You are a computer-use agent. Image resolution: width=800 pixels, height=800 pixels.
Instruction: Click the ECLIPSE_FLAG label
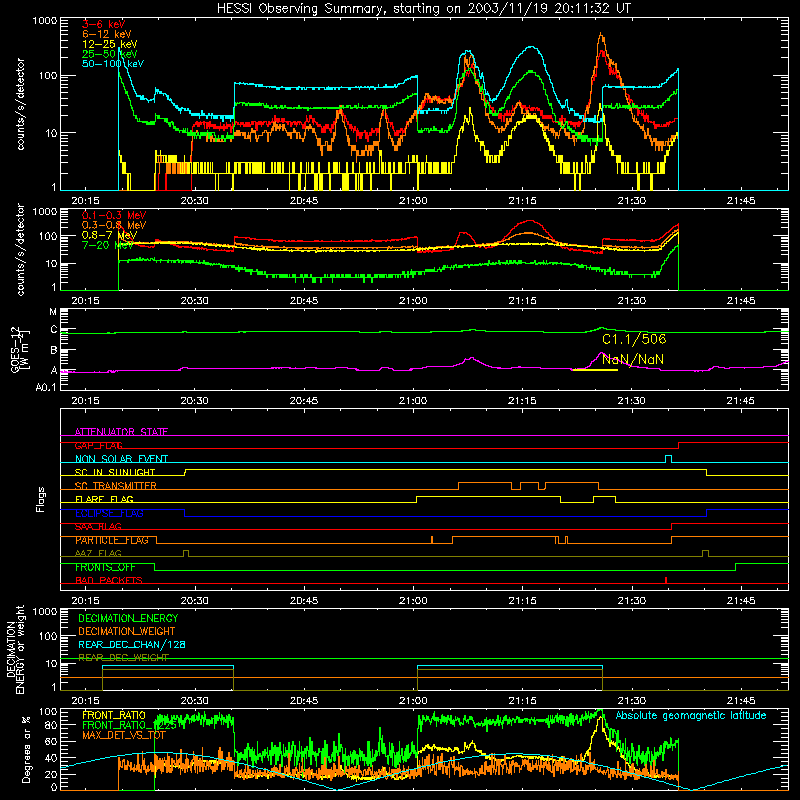tap(109, 513)
